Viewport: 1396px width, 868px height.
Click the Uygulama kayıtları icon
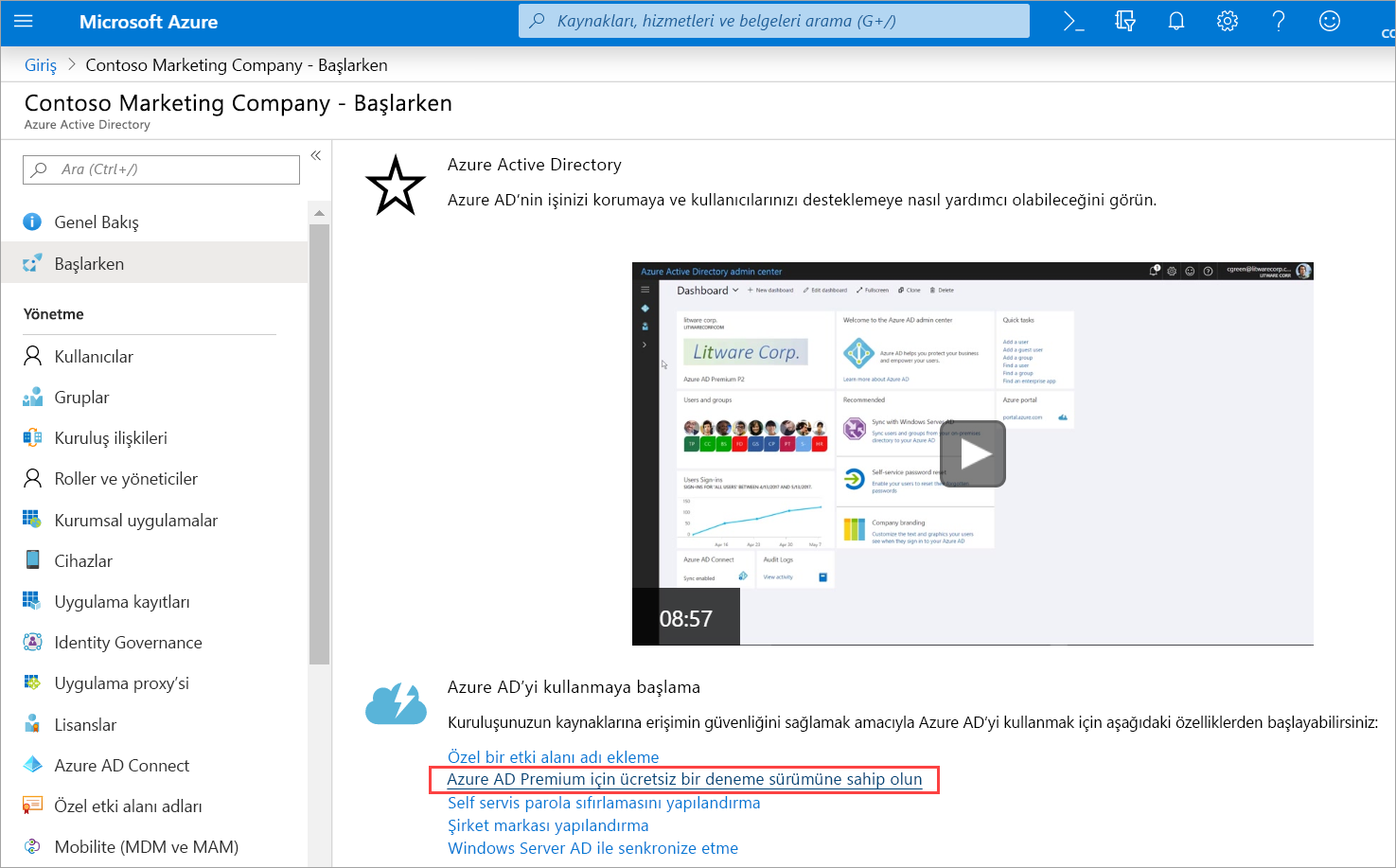click(x=32, y=601)
